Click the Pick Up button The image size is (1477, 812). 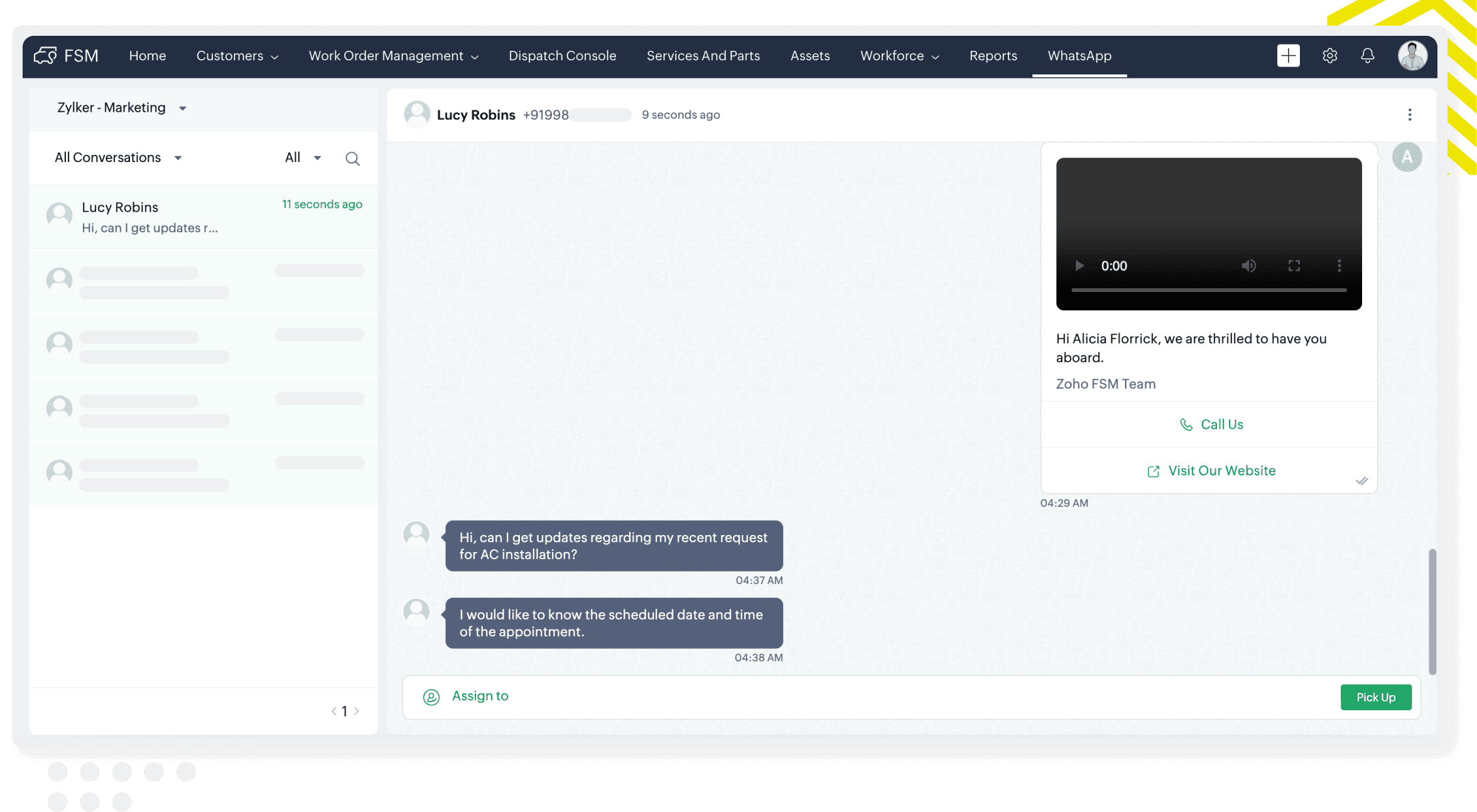click(1375, 697)
